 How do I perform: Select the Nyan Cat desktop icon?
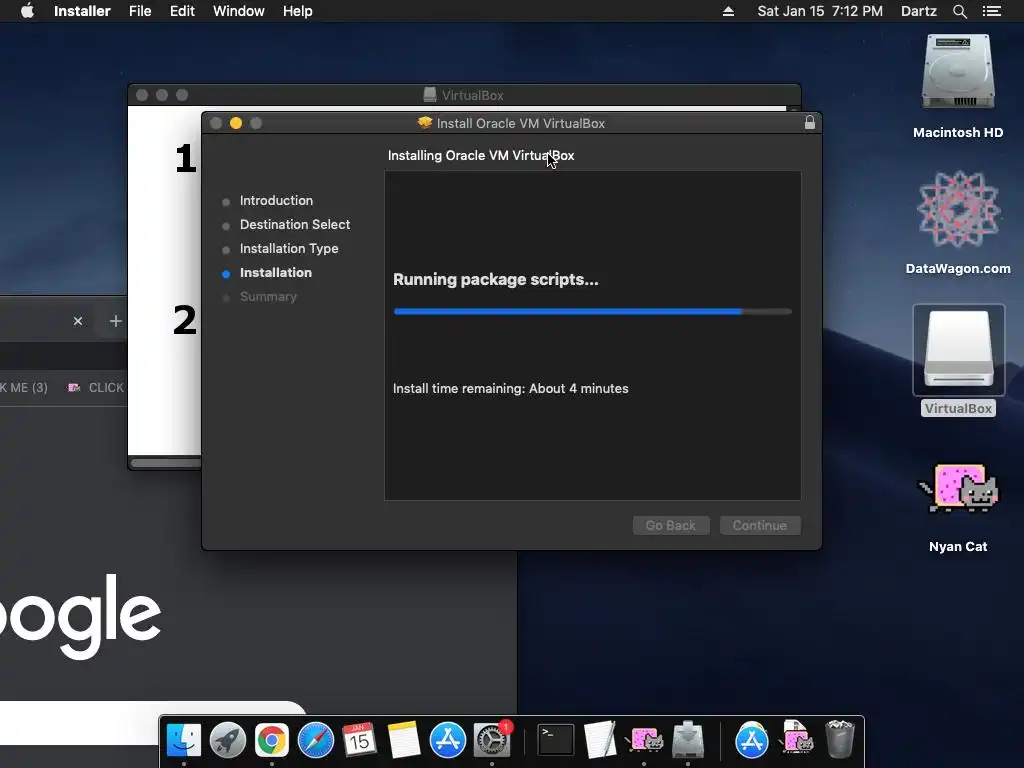tap(958, 507)
